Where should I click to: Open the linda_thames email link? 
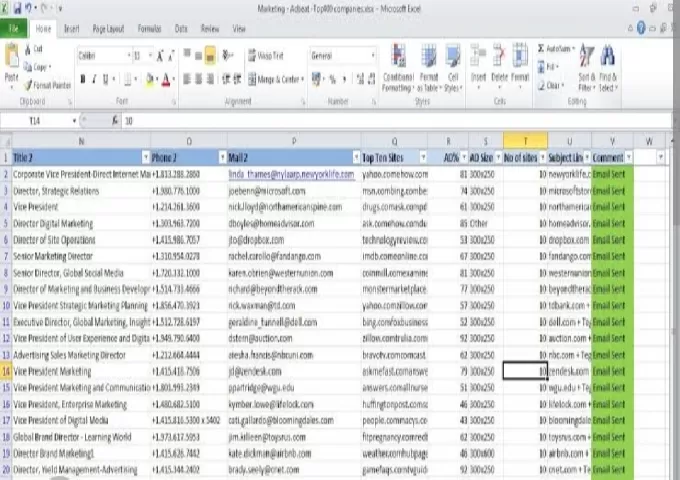coord(292,174)
